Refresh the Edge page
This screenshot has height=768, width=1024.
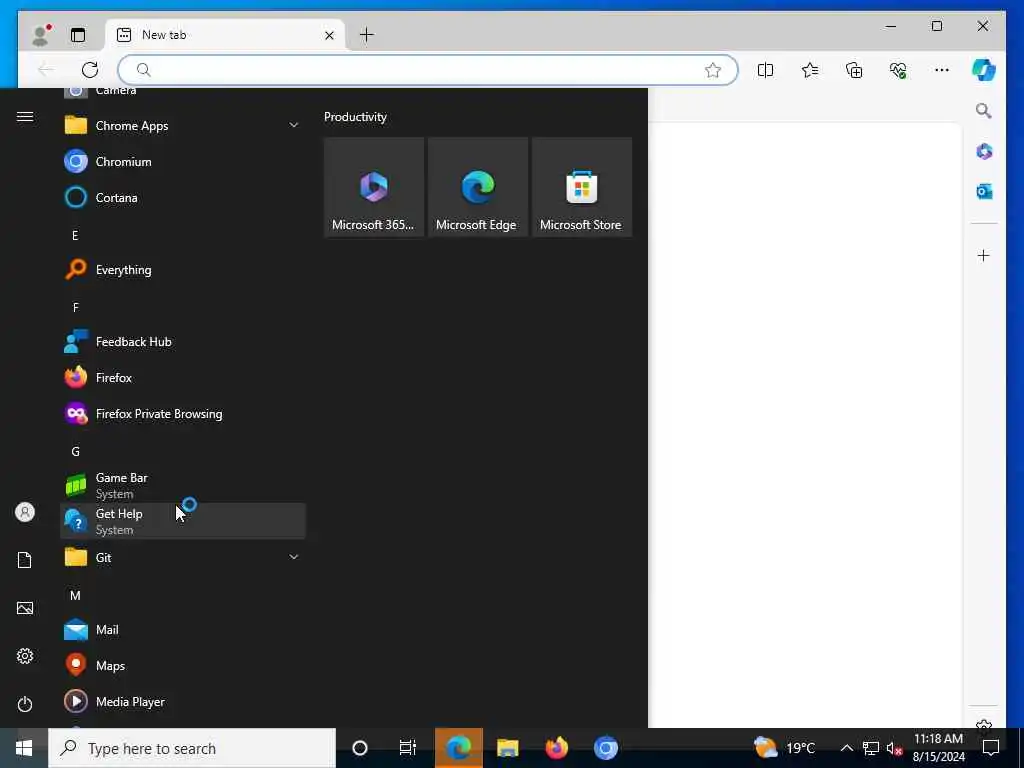(90, 70)
